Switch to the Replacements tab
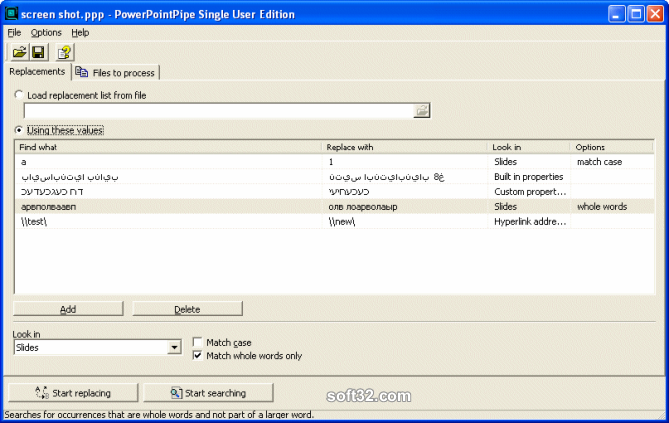The width and height of the screenshot is (669, 423). pyautogui.click(x=37, y=71)
